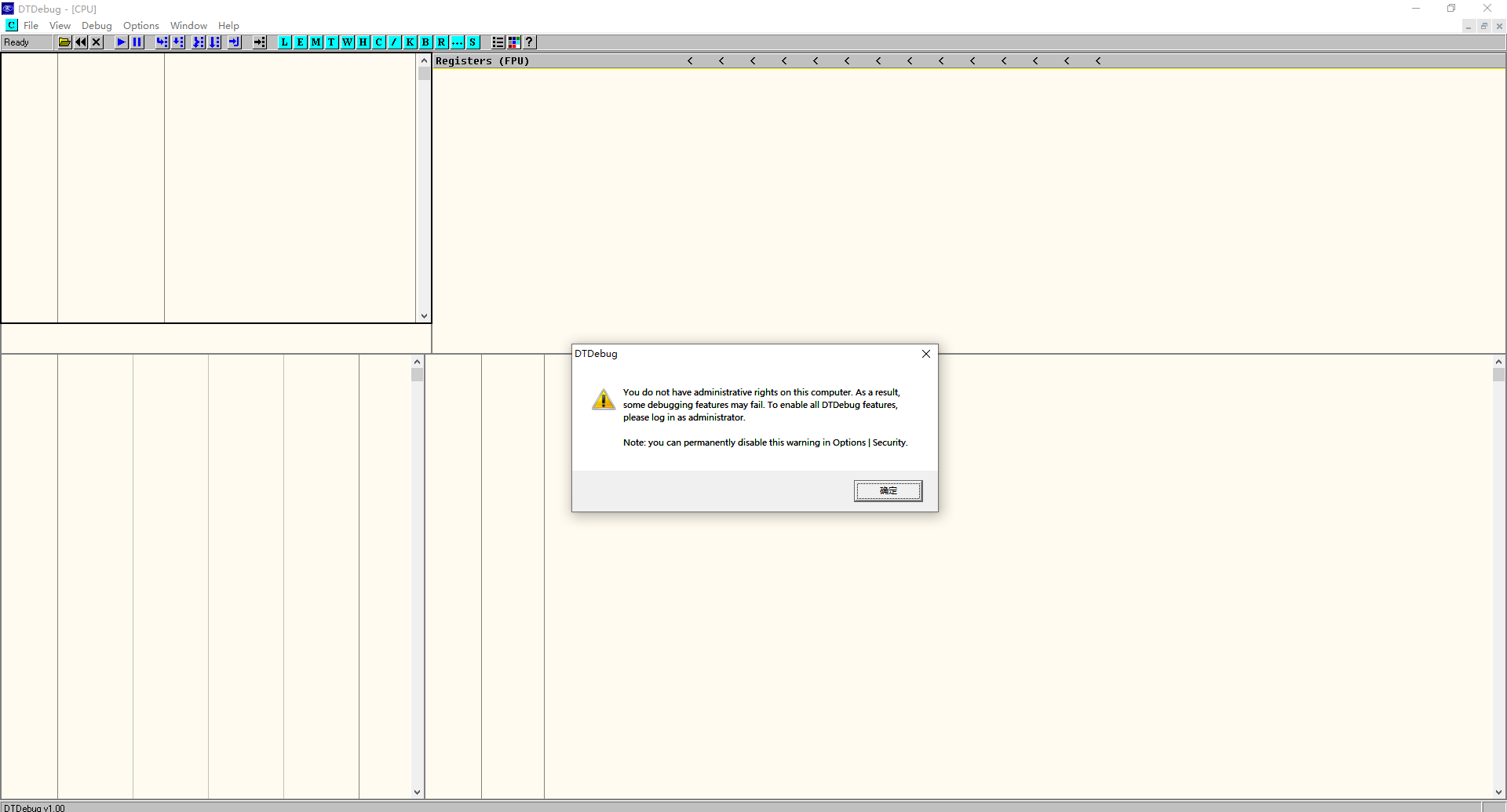This screenshot has height=812, width=1507.
Task: Click the dump pane scrollbar thumb
Action: coord(418,375)
